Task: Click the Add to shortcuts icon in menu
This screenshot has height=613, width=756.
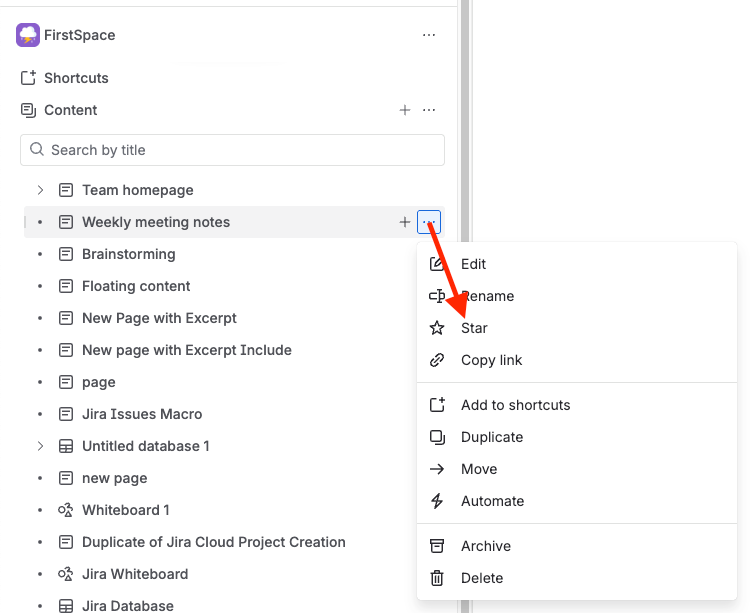Action: point(437,405)
